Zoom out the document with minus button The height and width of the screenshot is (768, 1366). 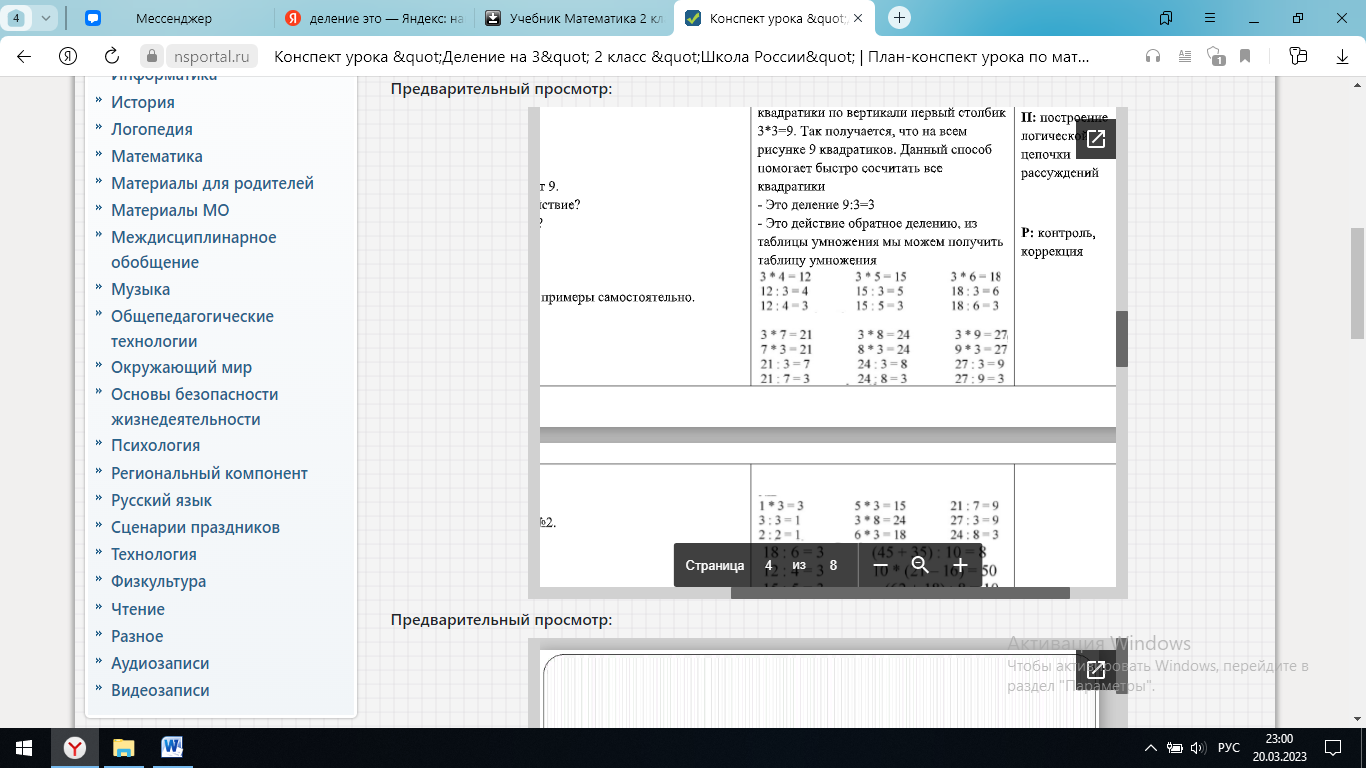[881, 565]
